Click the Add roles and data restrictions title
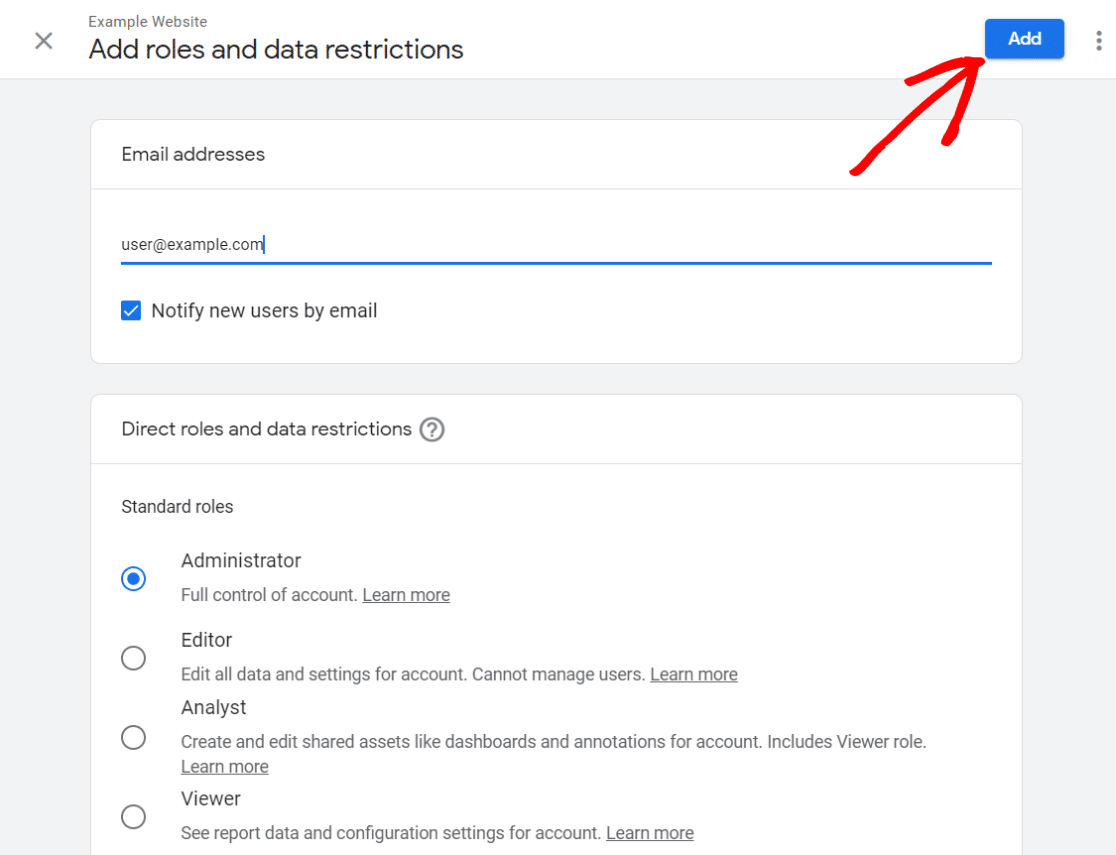This screenshot has height=855, width=1116. 276,49
